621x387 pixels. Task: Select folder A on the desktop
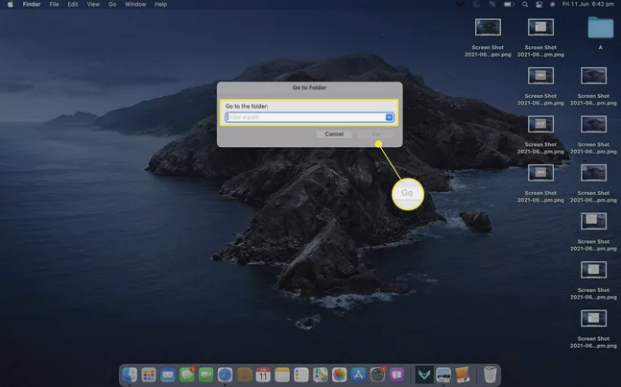pos(600,32)
